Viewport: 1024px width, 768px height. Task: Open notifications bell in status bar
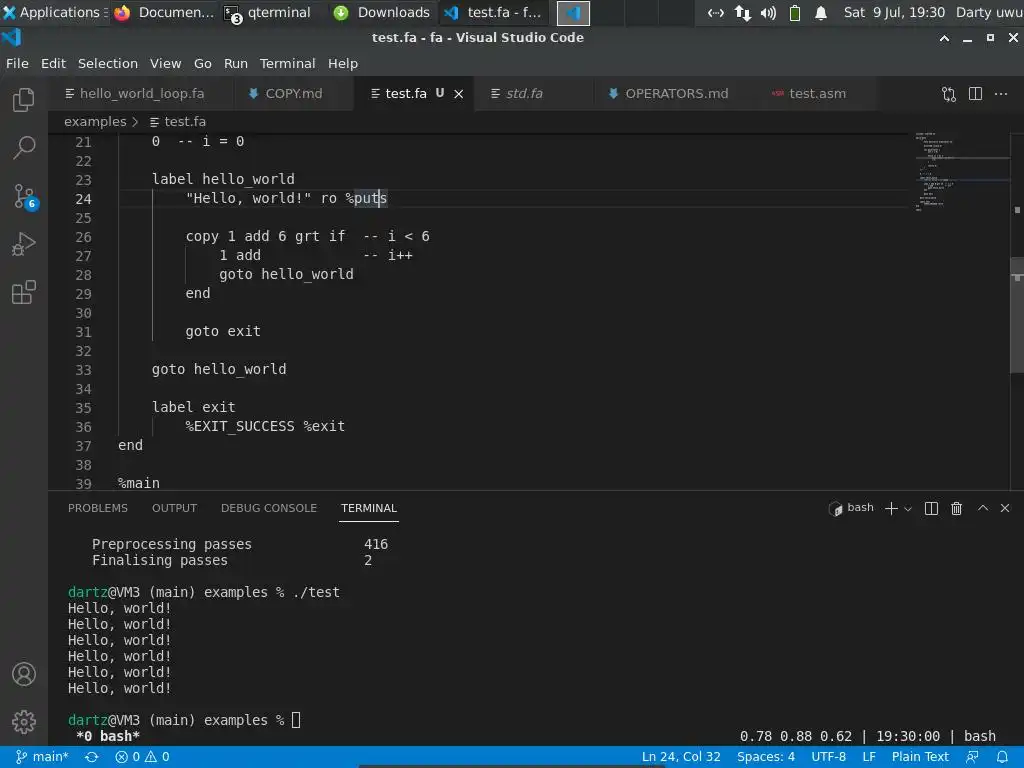pos(1002,757)
